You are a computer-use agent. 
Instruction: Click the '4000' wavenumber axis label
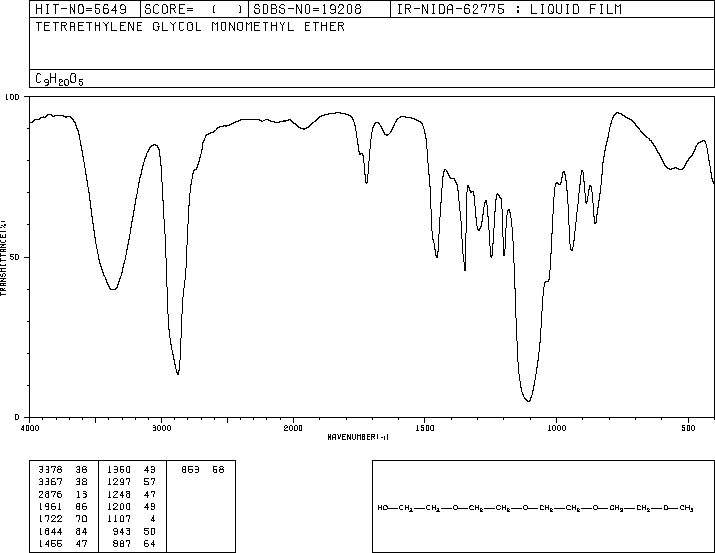pos(30,428)
